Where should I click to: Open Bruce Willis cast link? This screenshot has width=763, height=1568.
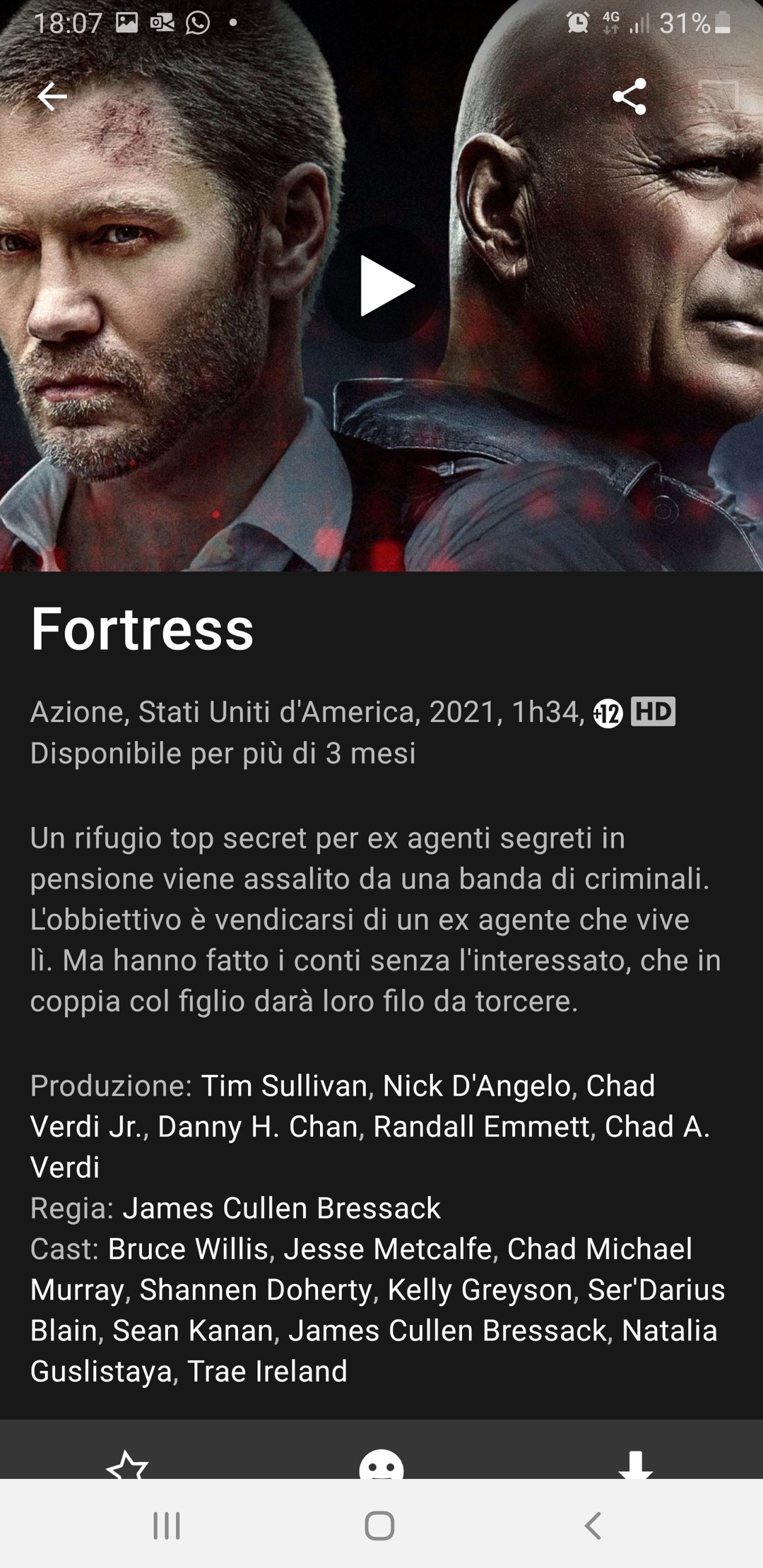click(188, 1249)
